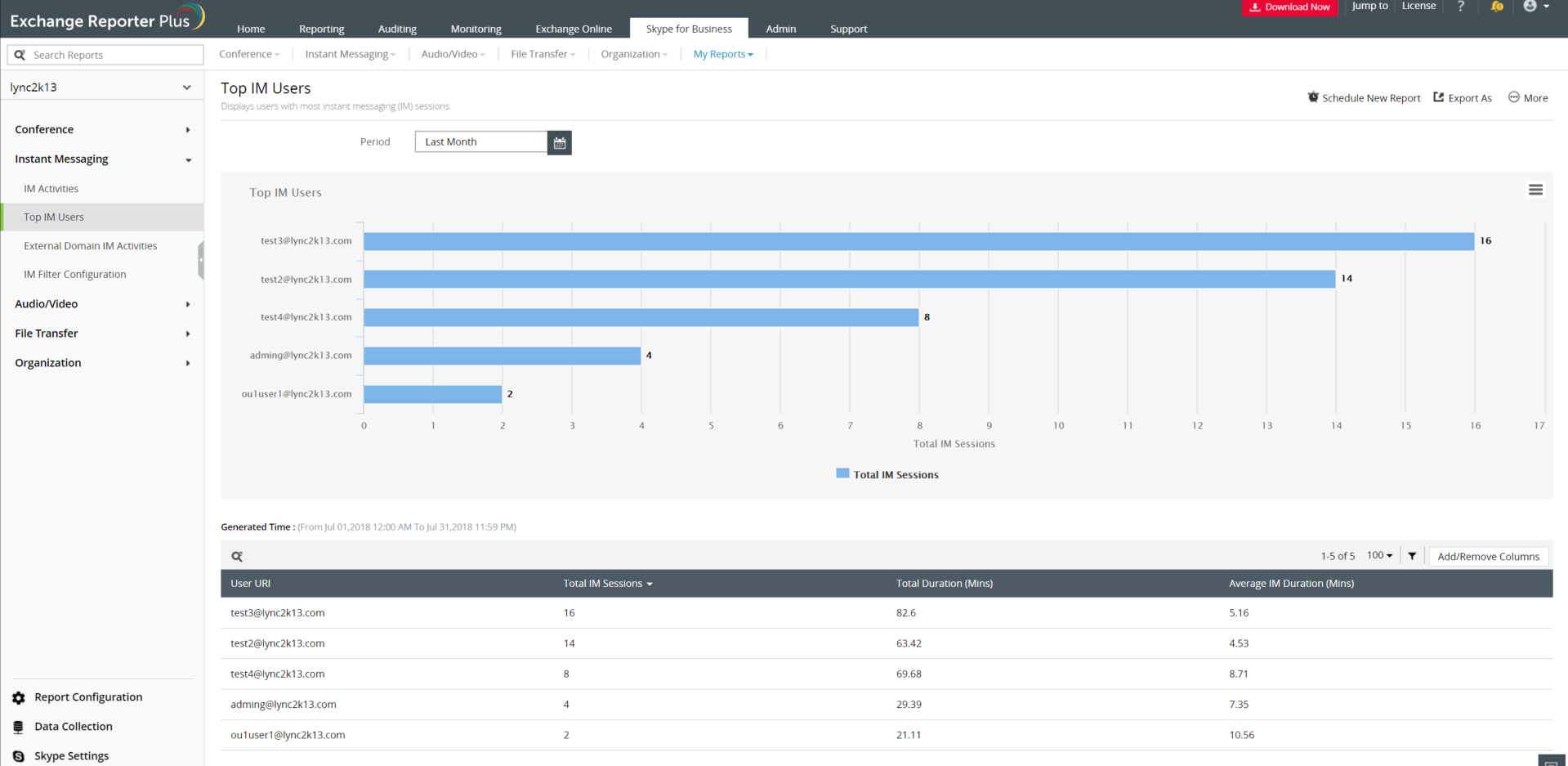Click the test4@lync2k13.com table row
Image resolution: width=1568 pixels, height=766 pixels.
[887, 674]
